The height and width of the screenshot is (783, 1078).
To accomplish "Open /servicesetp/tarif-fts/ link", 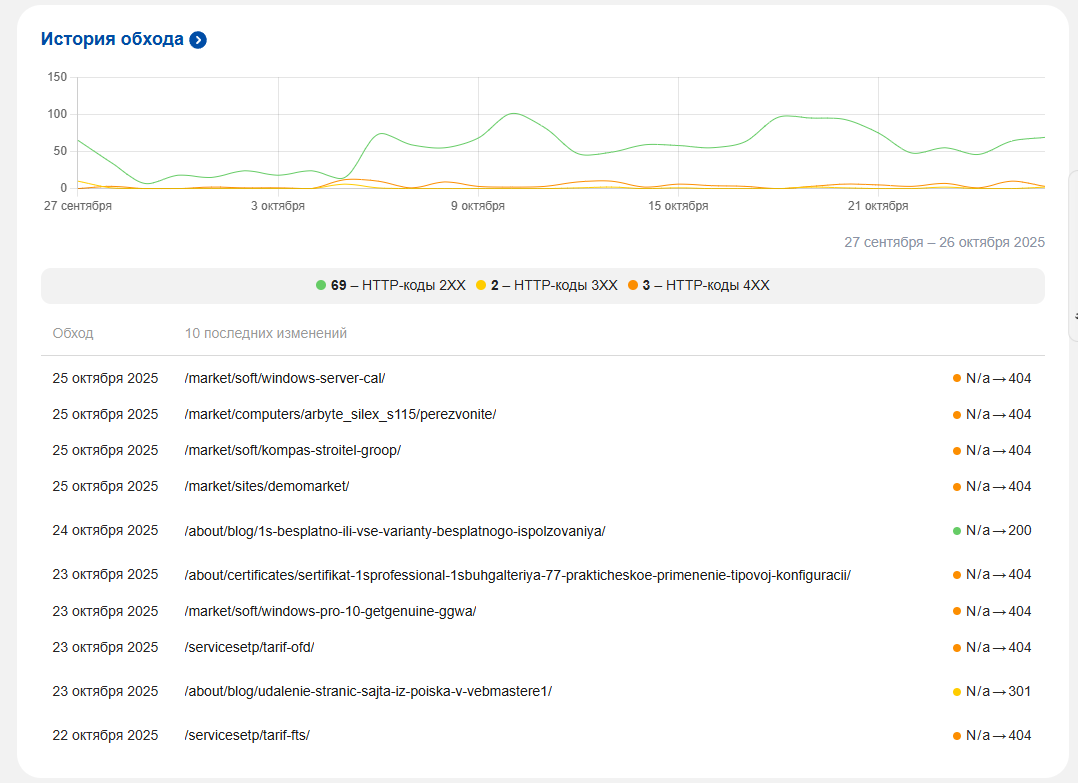I will (247, 735).
